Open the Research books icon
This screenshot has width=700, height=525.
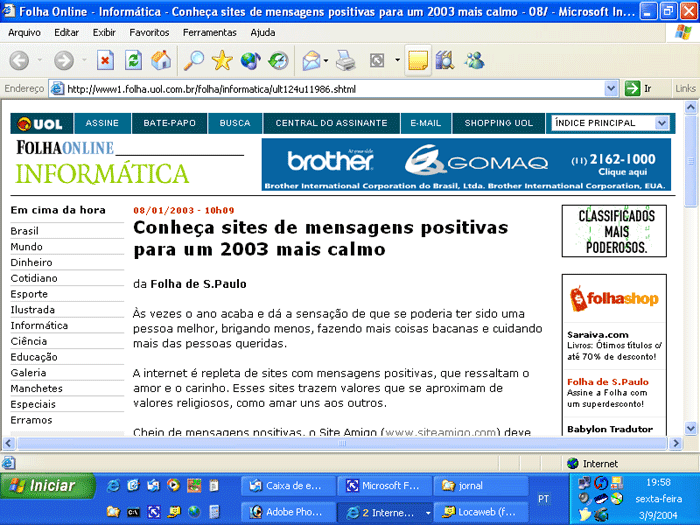pyautogui.click(x=445, y=60)
